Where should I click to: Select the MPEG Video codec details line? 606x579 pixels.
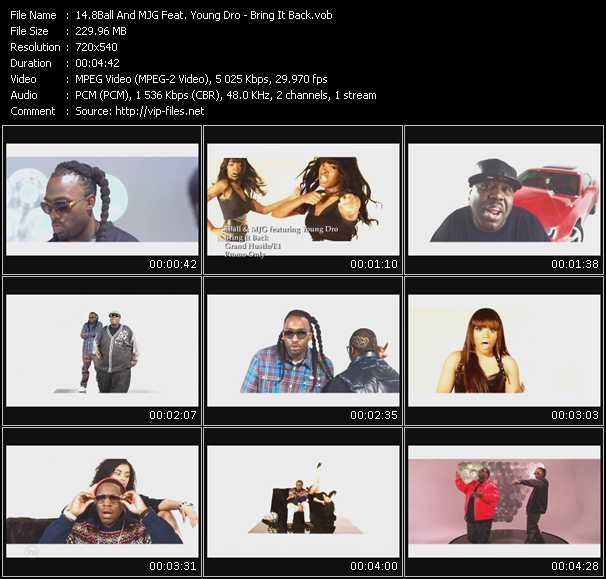201,79
